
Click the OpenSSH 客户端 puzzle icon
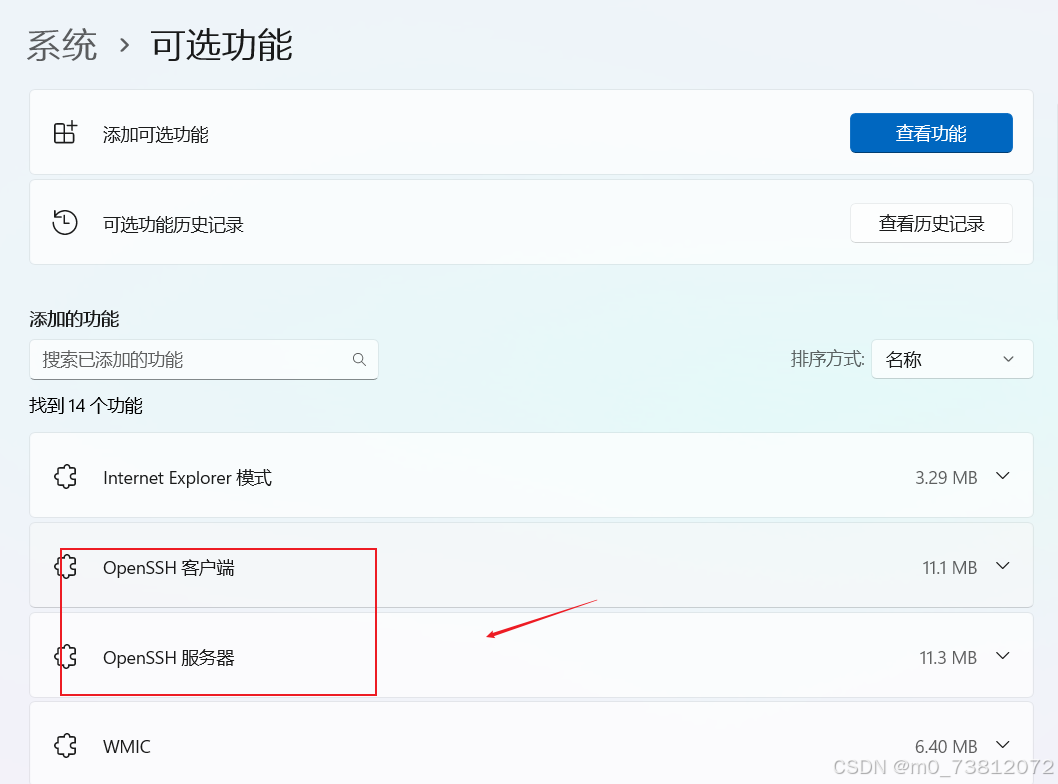66,567
